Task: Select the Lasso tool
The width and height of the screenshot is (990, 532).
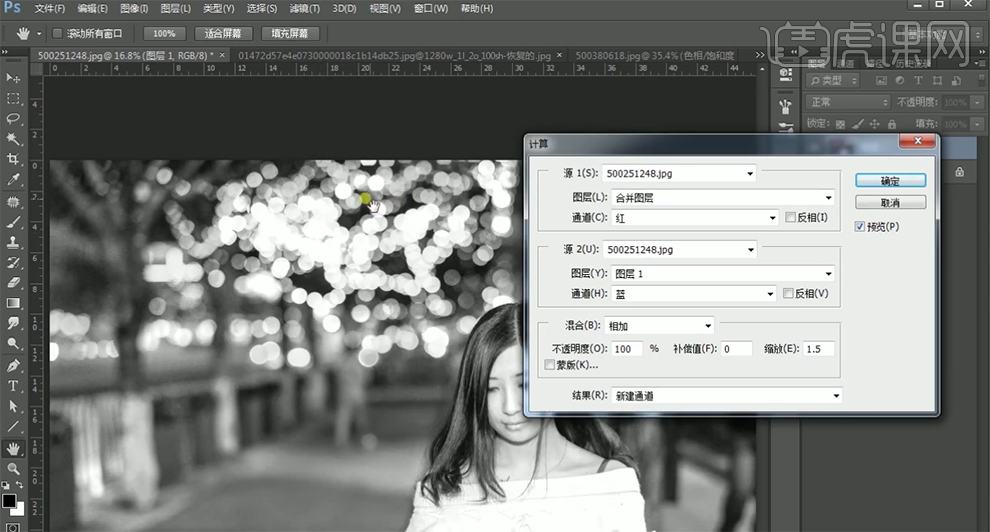Action: (13, 119)
